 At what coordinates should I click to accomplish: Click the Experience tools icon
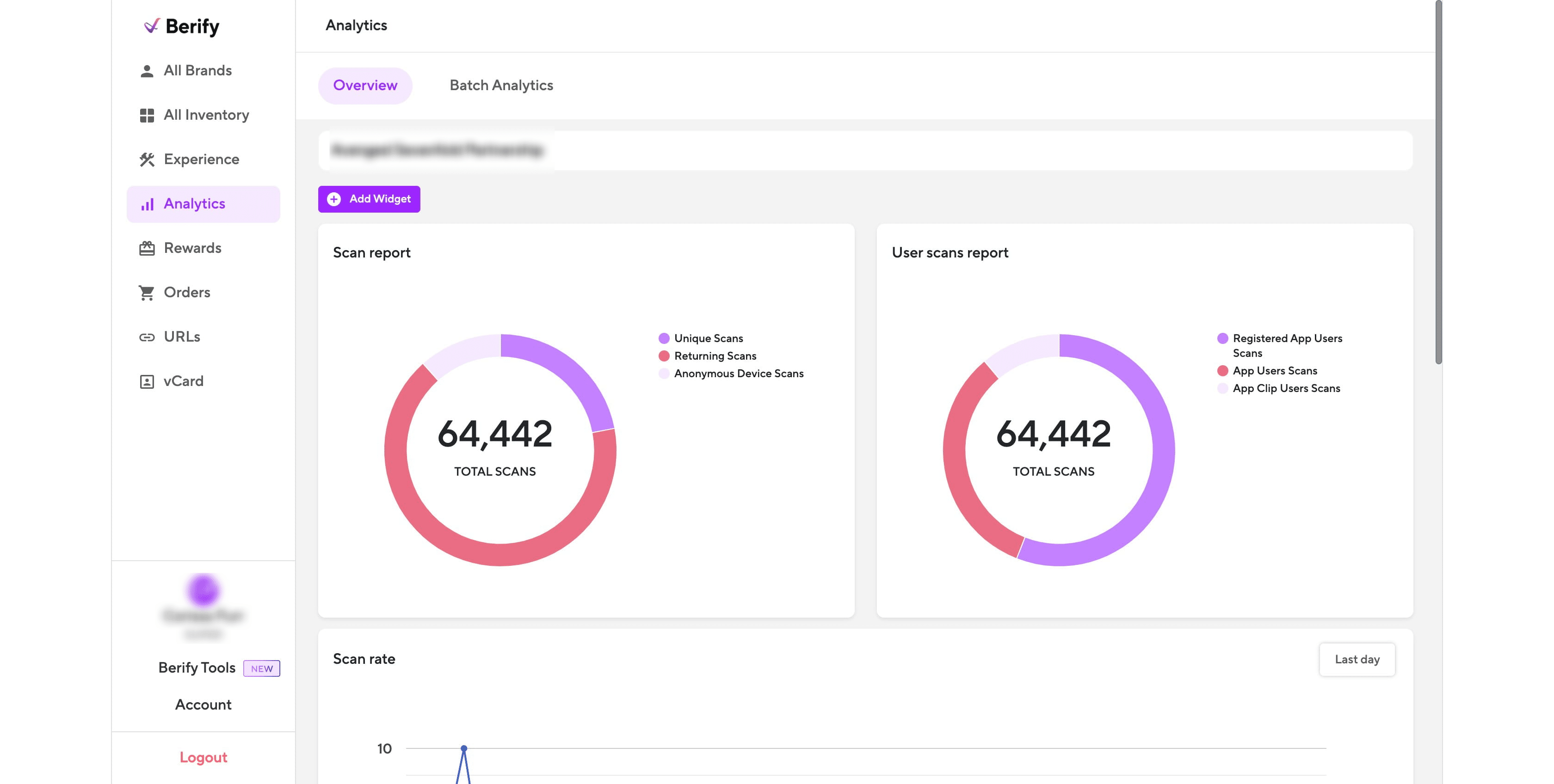[x=147, y=159]
